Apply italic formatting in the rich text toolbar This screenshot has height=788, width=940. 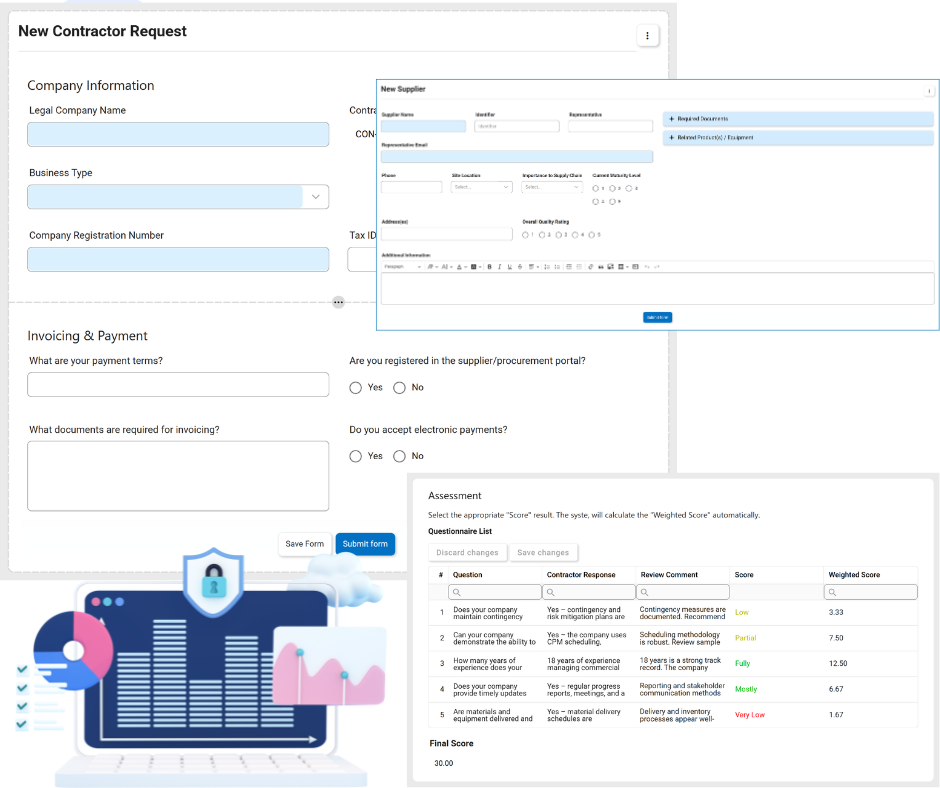[499, 267]
